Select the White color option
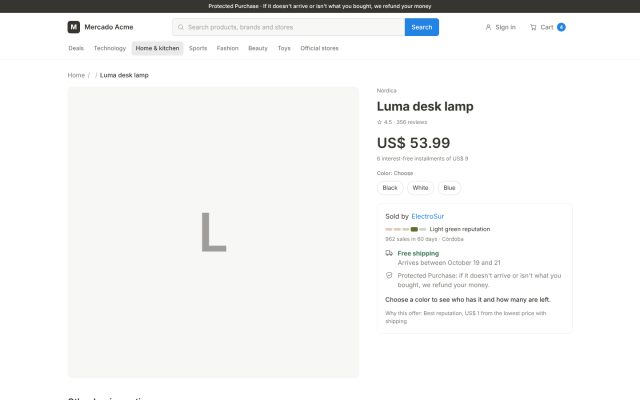 420,188
